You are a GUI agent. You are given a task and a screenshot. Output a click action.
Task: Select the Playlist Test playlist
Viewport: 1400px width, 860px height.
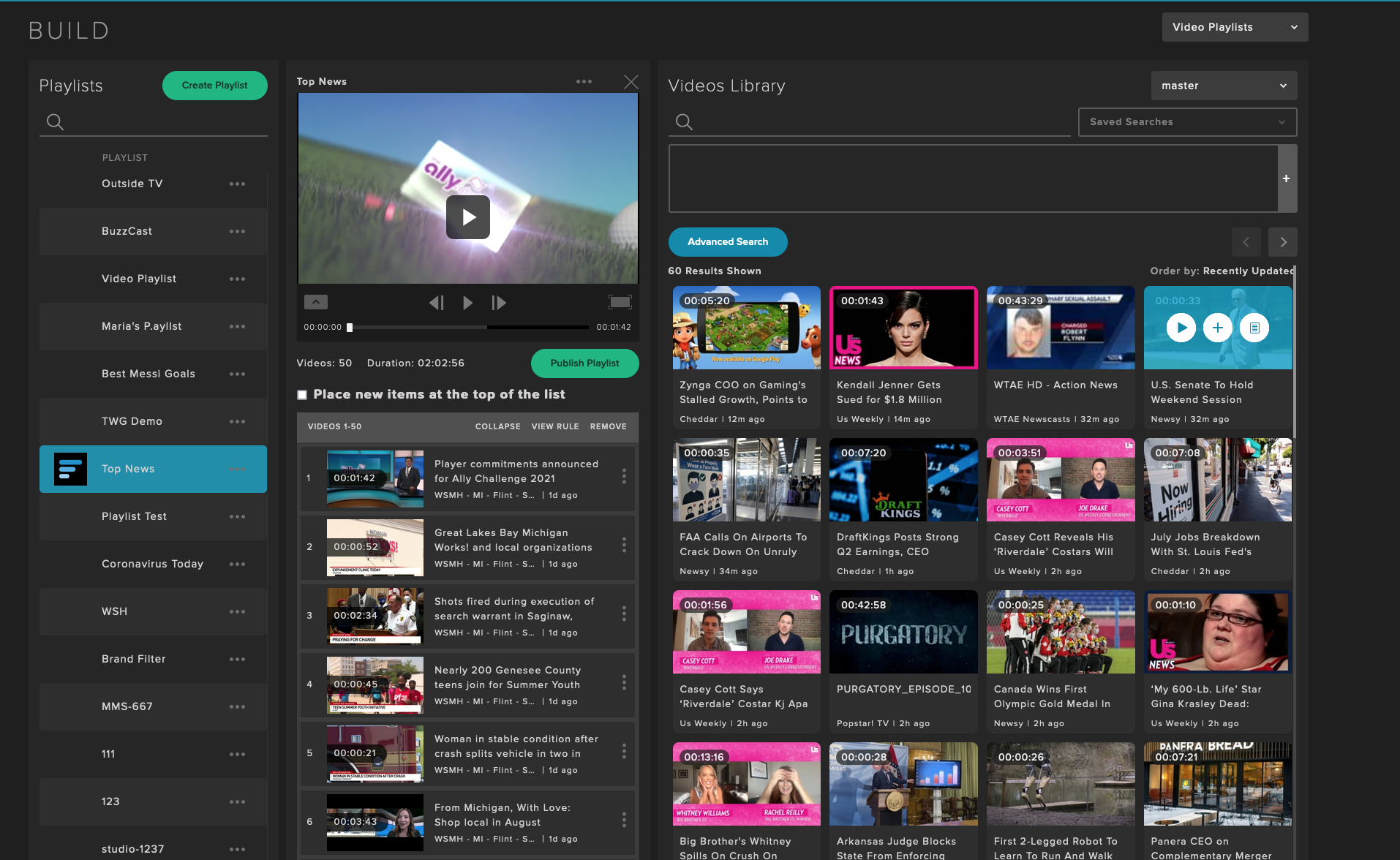(153, 516)
